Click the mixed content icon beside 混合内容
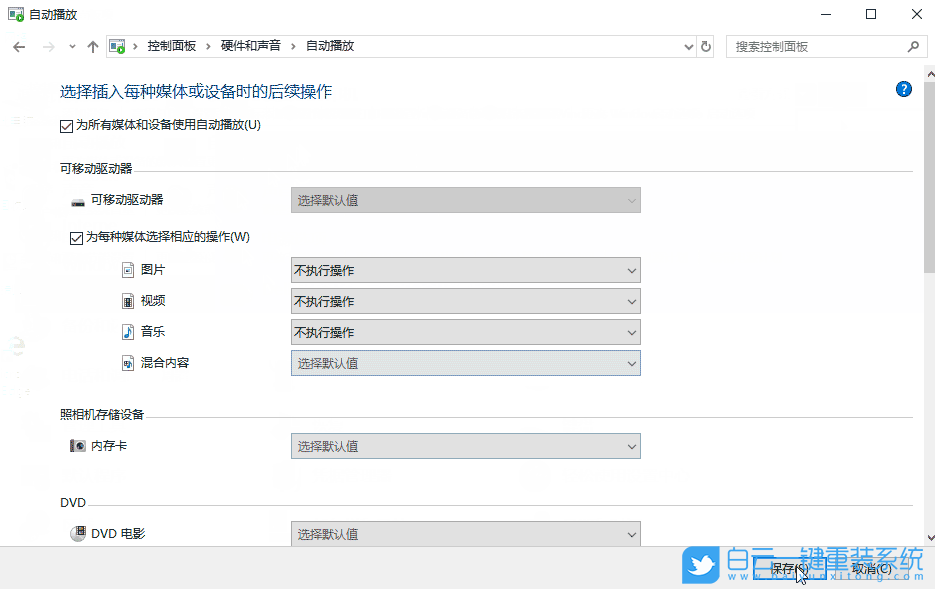This screenshot has height=589, width=935. (128, 362)
